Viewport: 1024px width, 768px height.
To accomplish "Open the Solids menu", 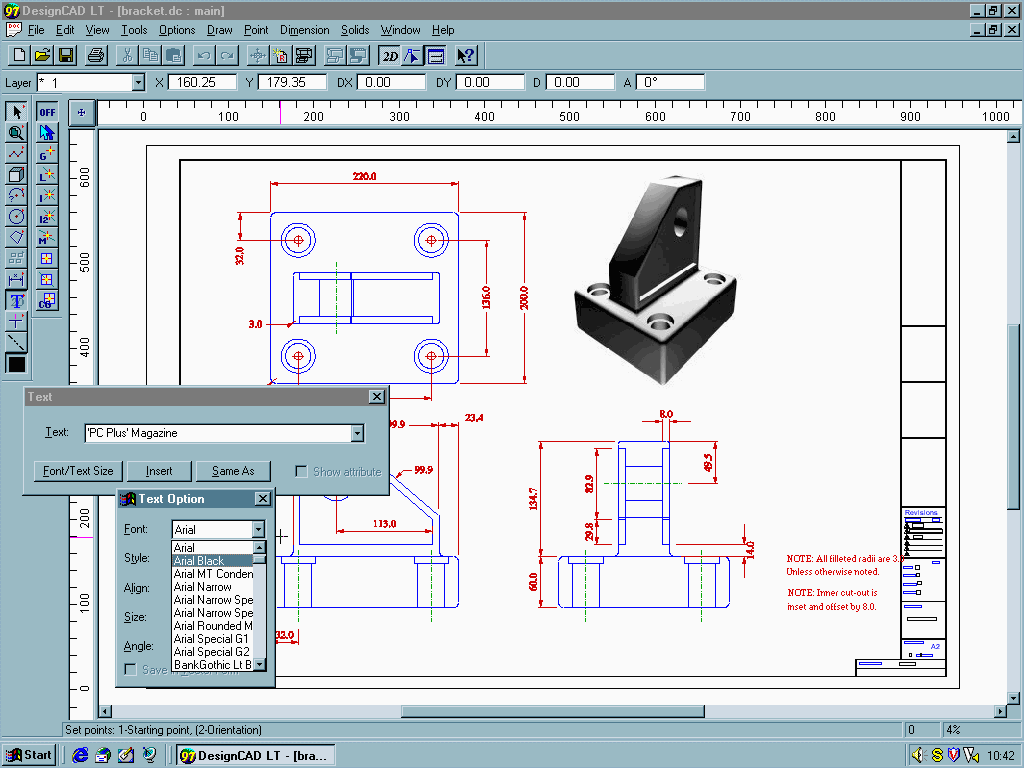I will [355, 30].
